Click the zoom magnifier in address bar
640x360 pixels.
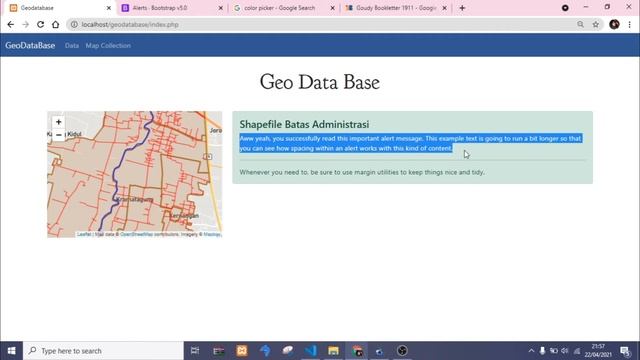coord(580,24)
